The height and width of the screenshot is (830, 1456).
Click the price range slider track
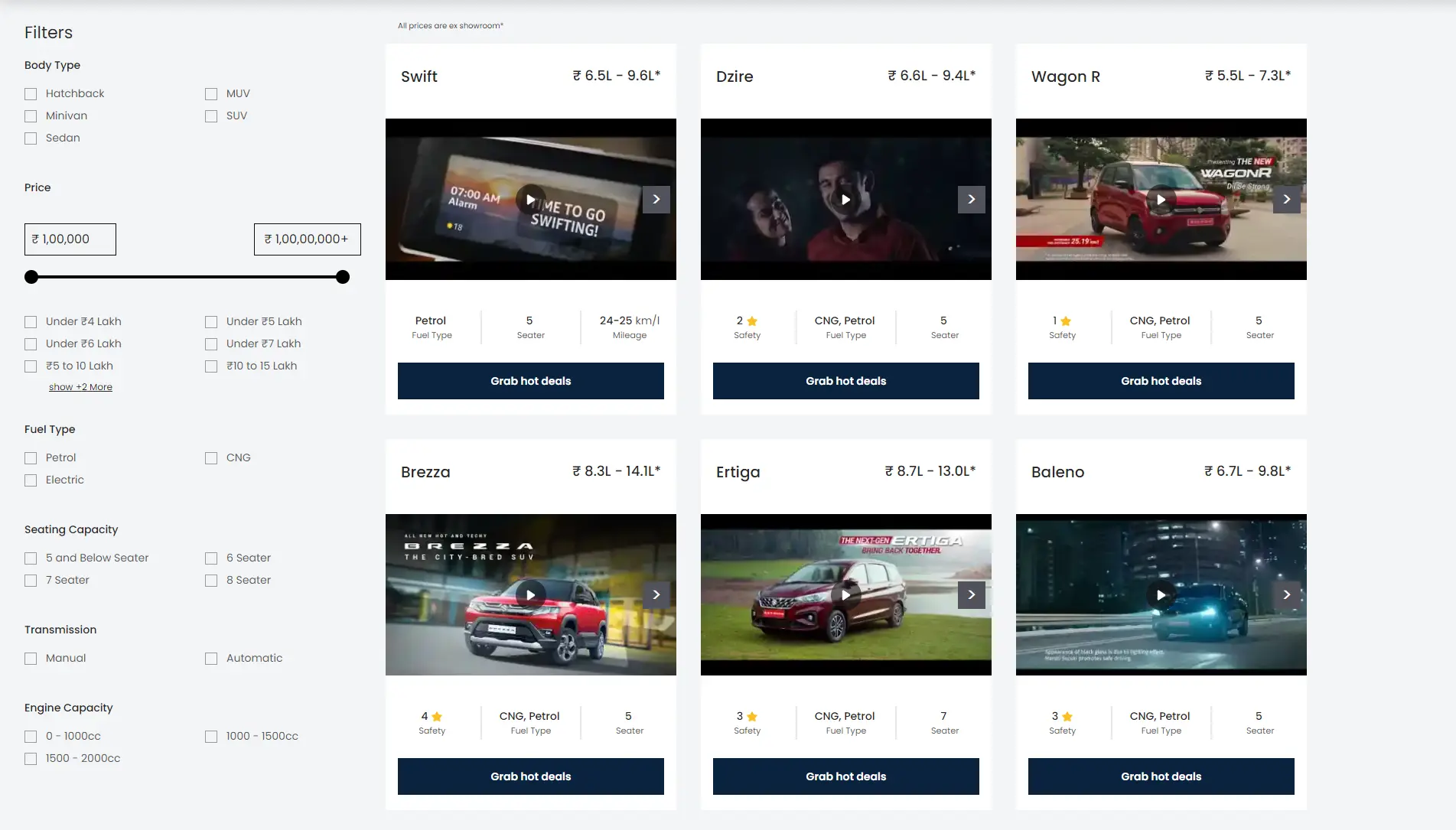click(187, 277)
